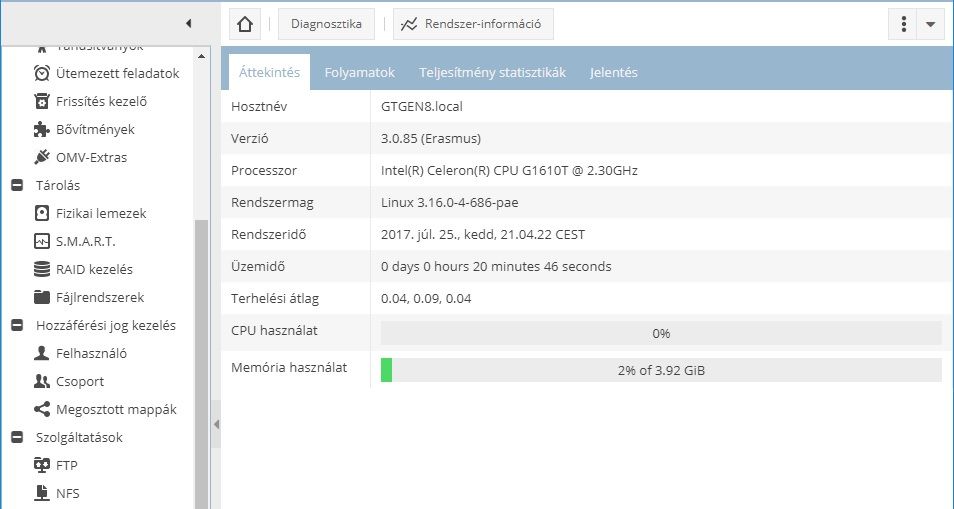This screenshot has width=954, height=509.
Task: Open RAID kezelés disk-stack icon
Action: tap(42, 269)
